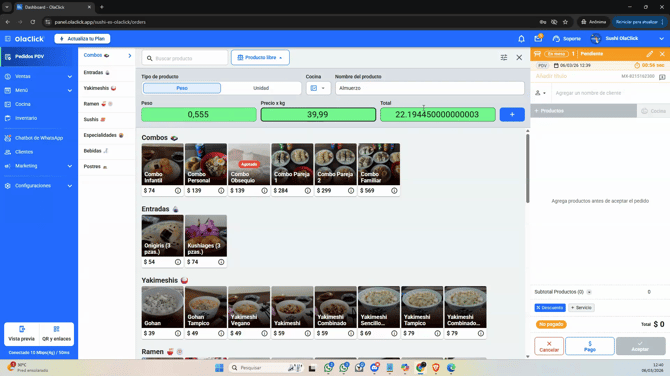
Task: Open the Soporte headset help
Action: pos(567,39)
